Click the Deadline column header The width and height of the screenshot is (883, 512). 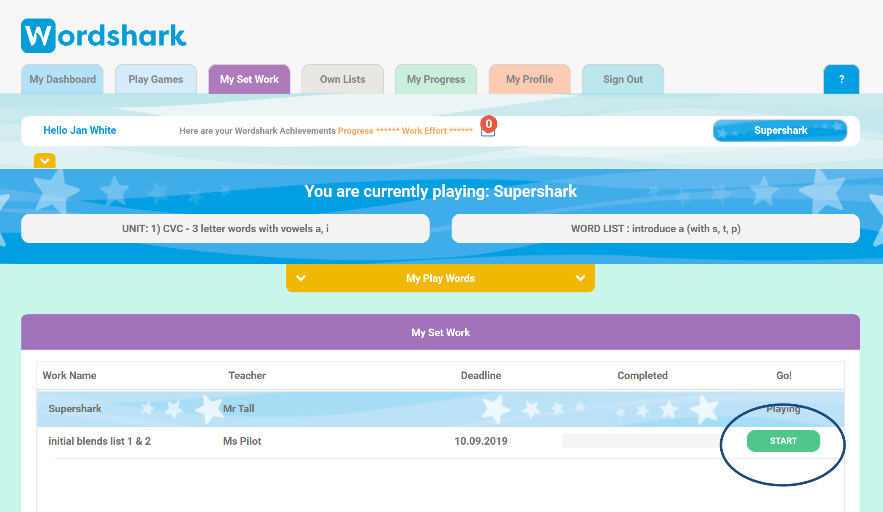(481, 376)
